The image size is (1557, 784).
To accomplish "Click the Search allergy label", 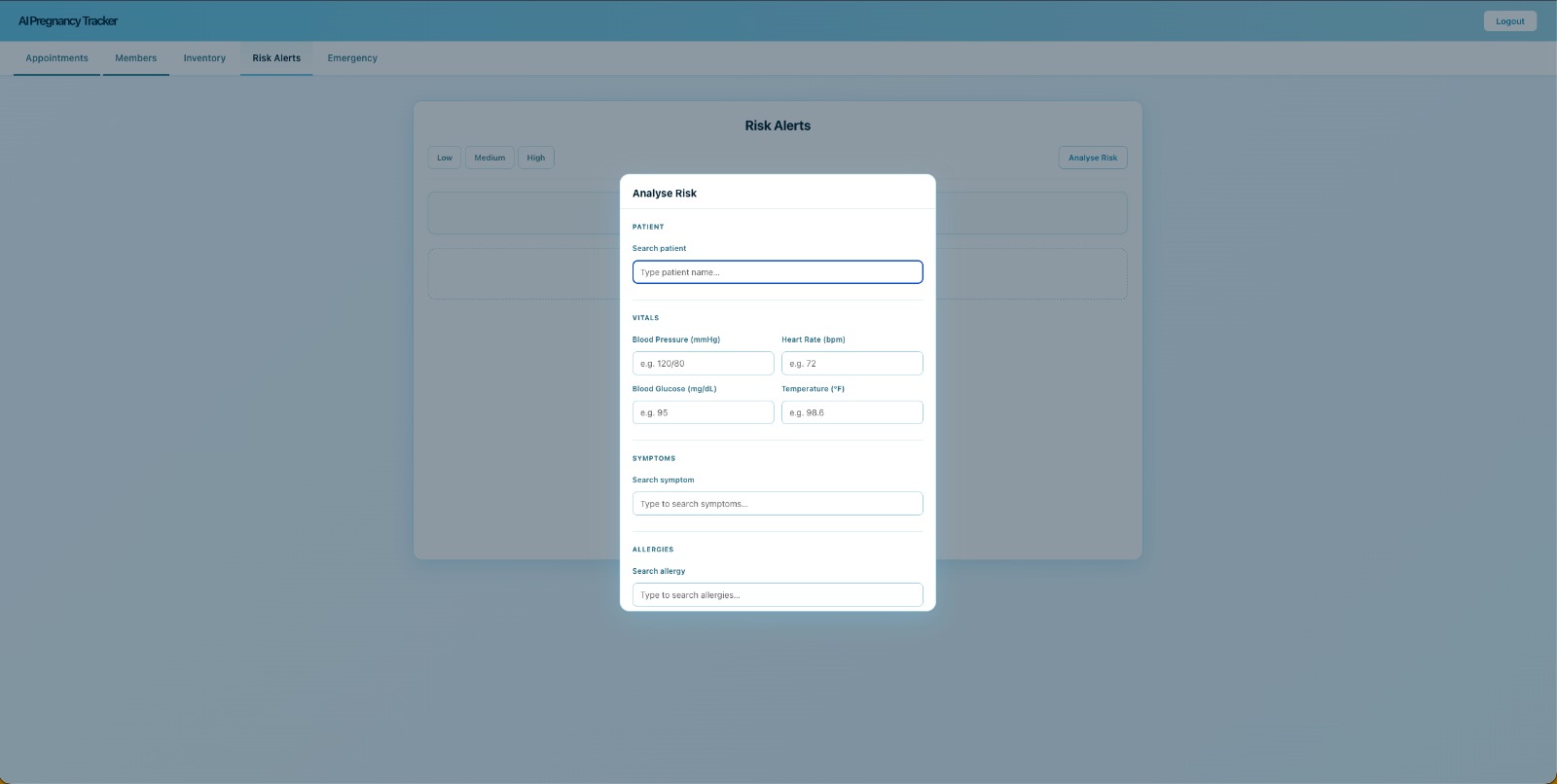I will point(659,571).
